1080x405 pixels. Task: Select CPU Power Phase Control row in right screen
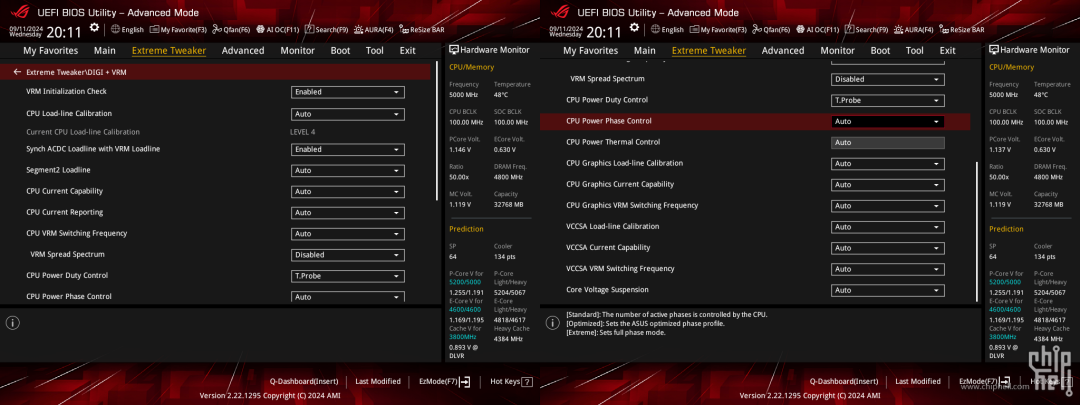click(755, 121)
